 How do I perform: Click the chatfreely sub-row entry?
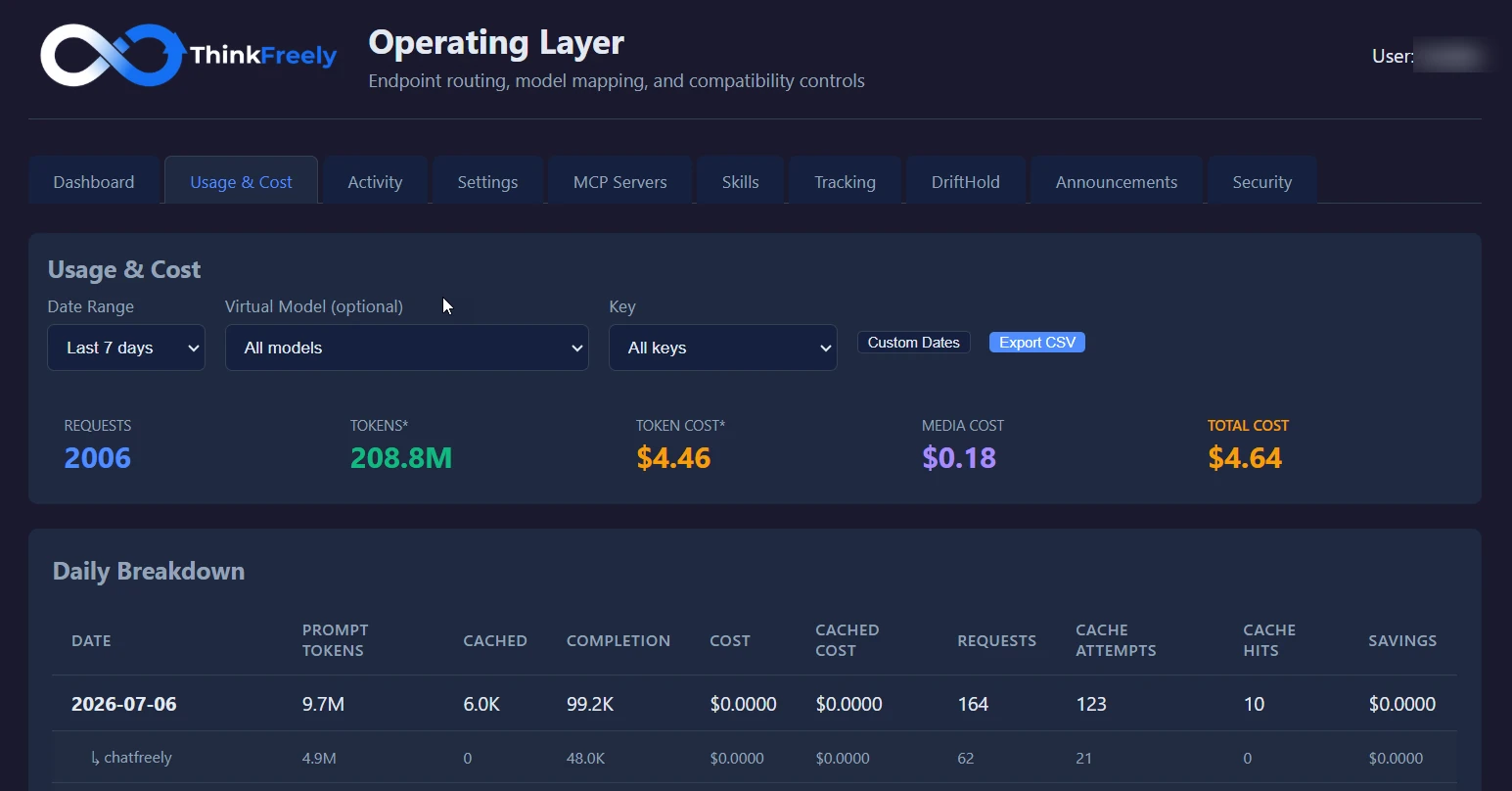point(131,758)
